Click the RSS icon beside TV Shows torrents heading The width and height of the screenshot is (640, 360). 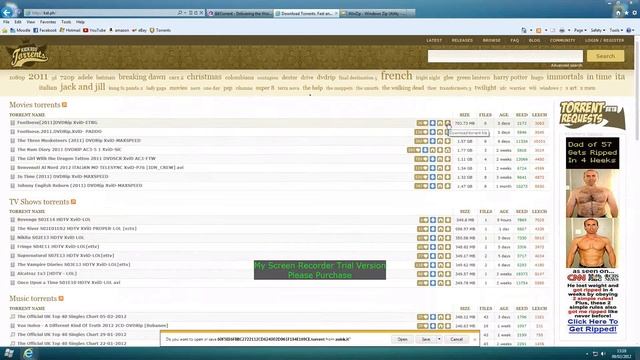click(73, 202)
